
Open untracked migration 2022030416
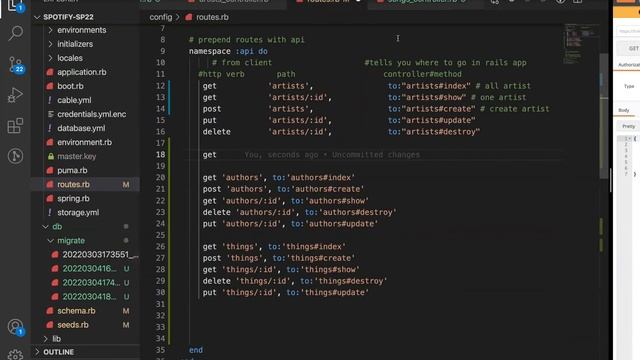89,269
